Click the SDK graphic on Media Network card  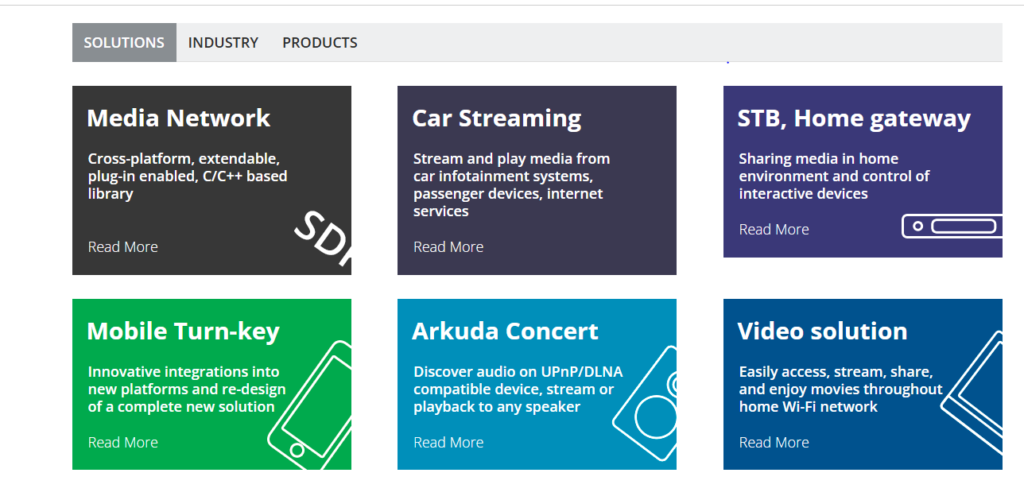(x=324, y=242)
